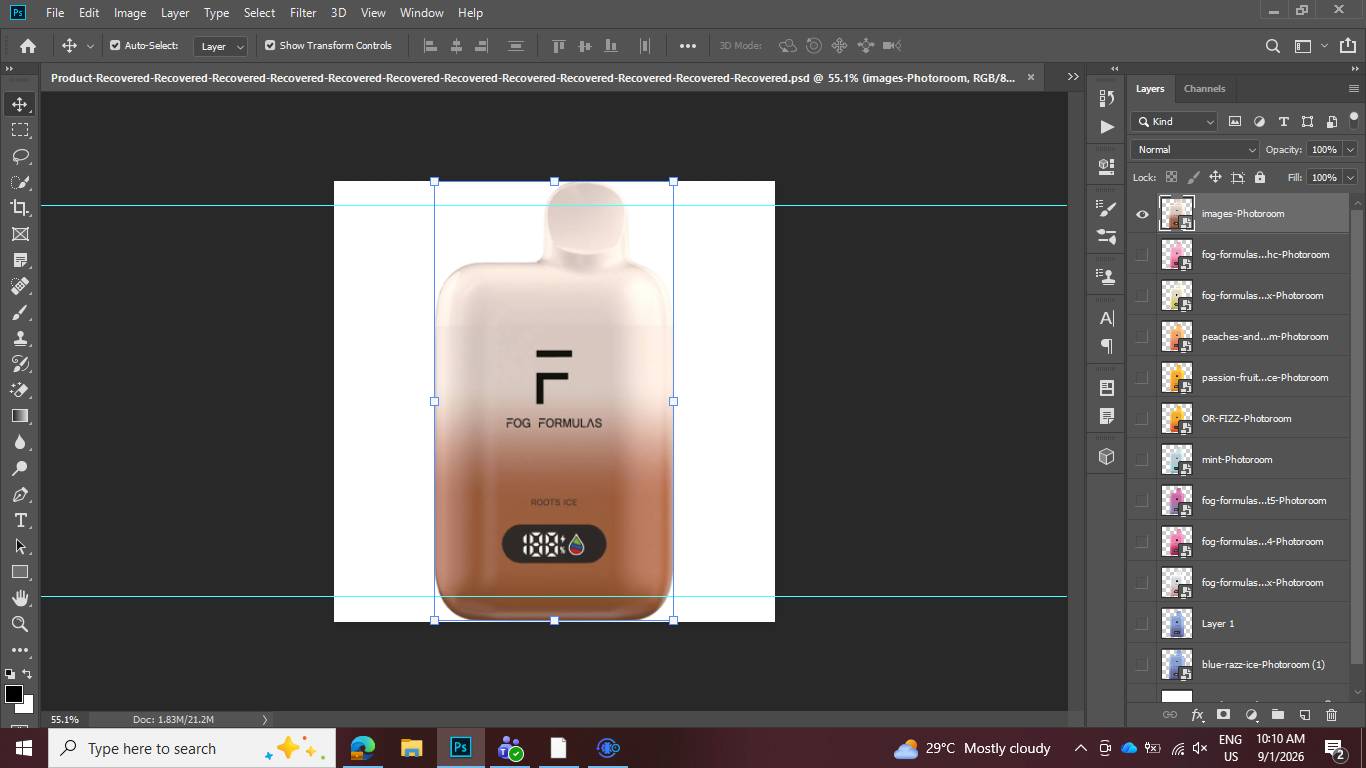Viewport: 1366px width, 768px height.
Task: Switch to the Channels tab
Action: click(x=1204, y=88)
